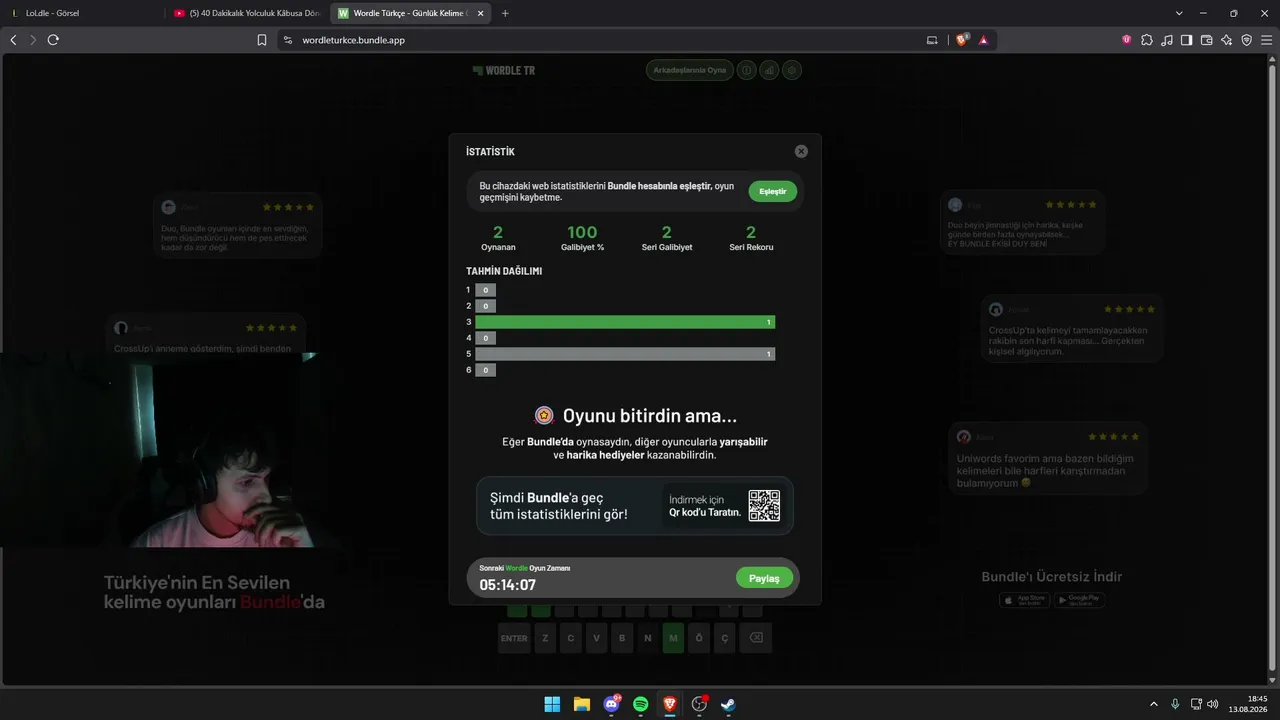Close the İstatistik dialog with the X
Image resolution: width=1280 pixels, height=720 pixels.
click(801, 151)
